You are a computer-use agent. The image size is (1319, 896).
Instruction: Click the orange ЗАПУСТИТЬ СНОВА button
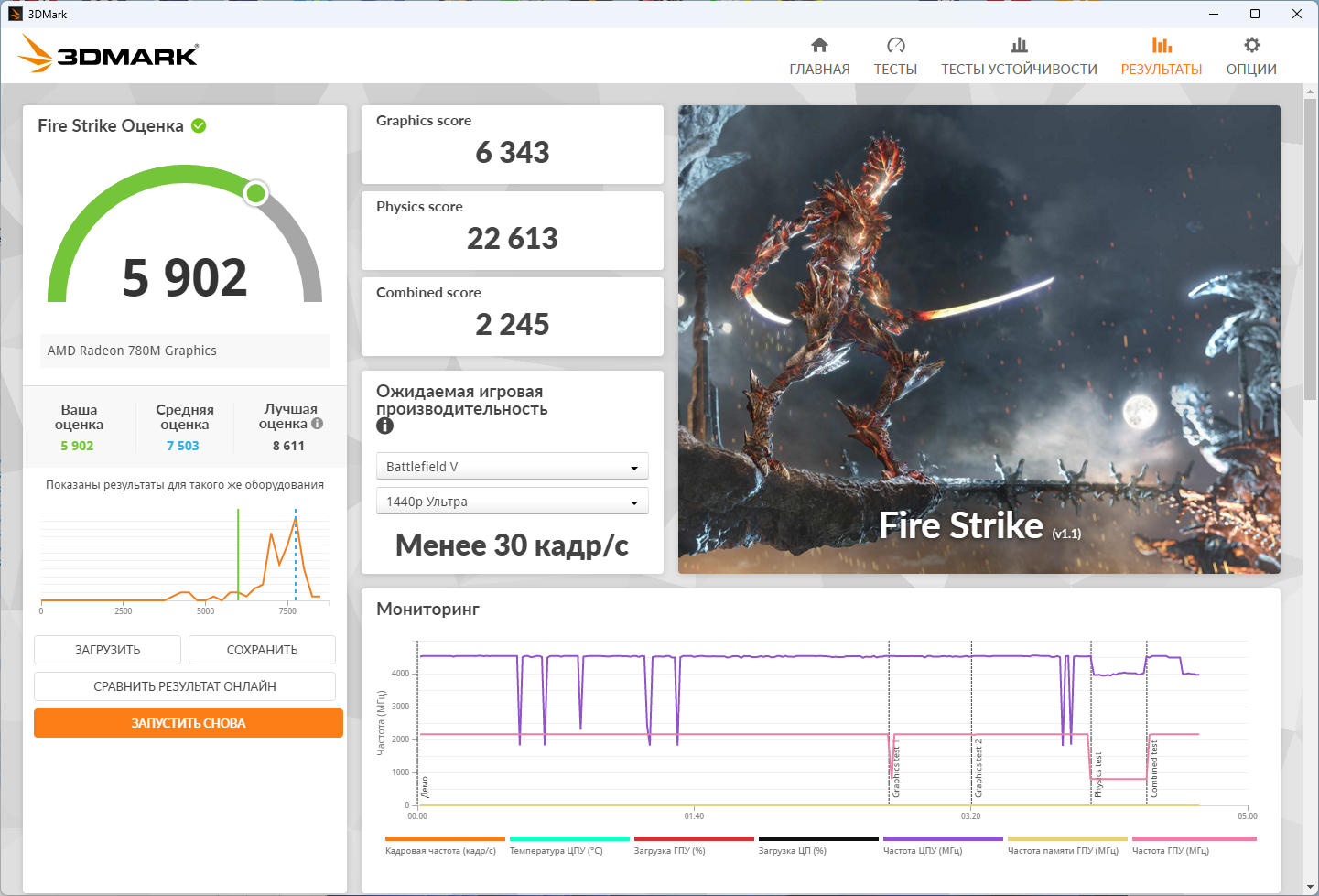coord(189,723)
